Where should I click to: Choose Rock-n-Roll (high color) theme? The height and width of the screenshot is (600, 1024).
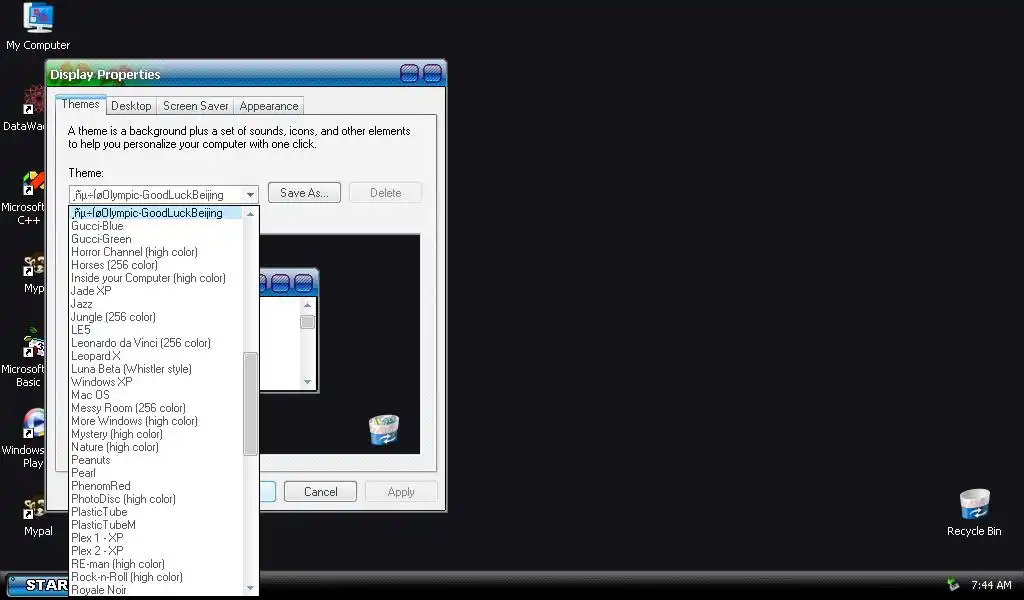pyautogui.click(x=155, y=577)
